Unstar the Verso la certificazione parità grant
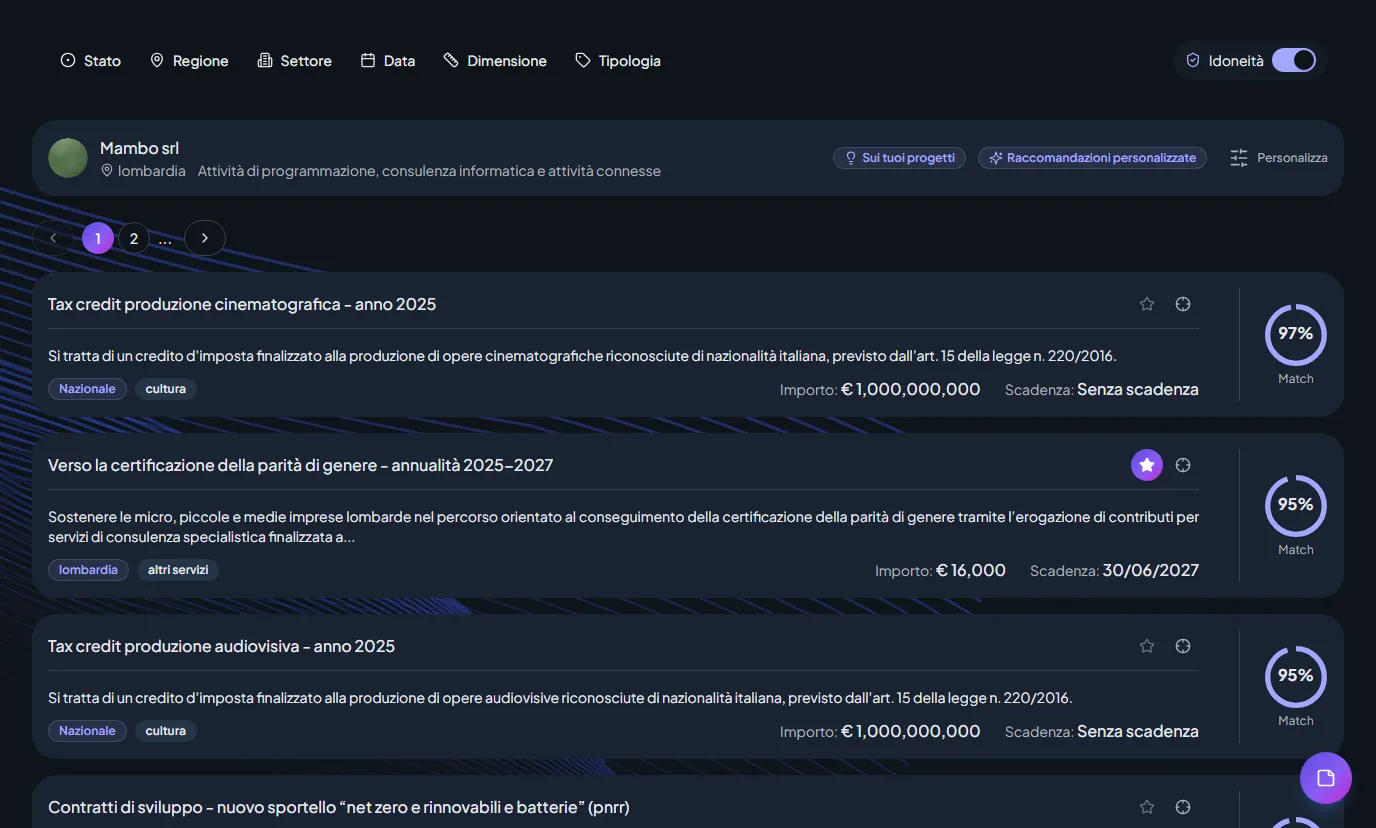Screen dimensions: 1376x828 click(x=1147, y=465)
